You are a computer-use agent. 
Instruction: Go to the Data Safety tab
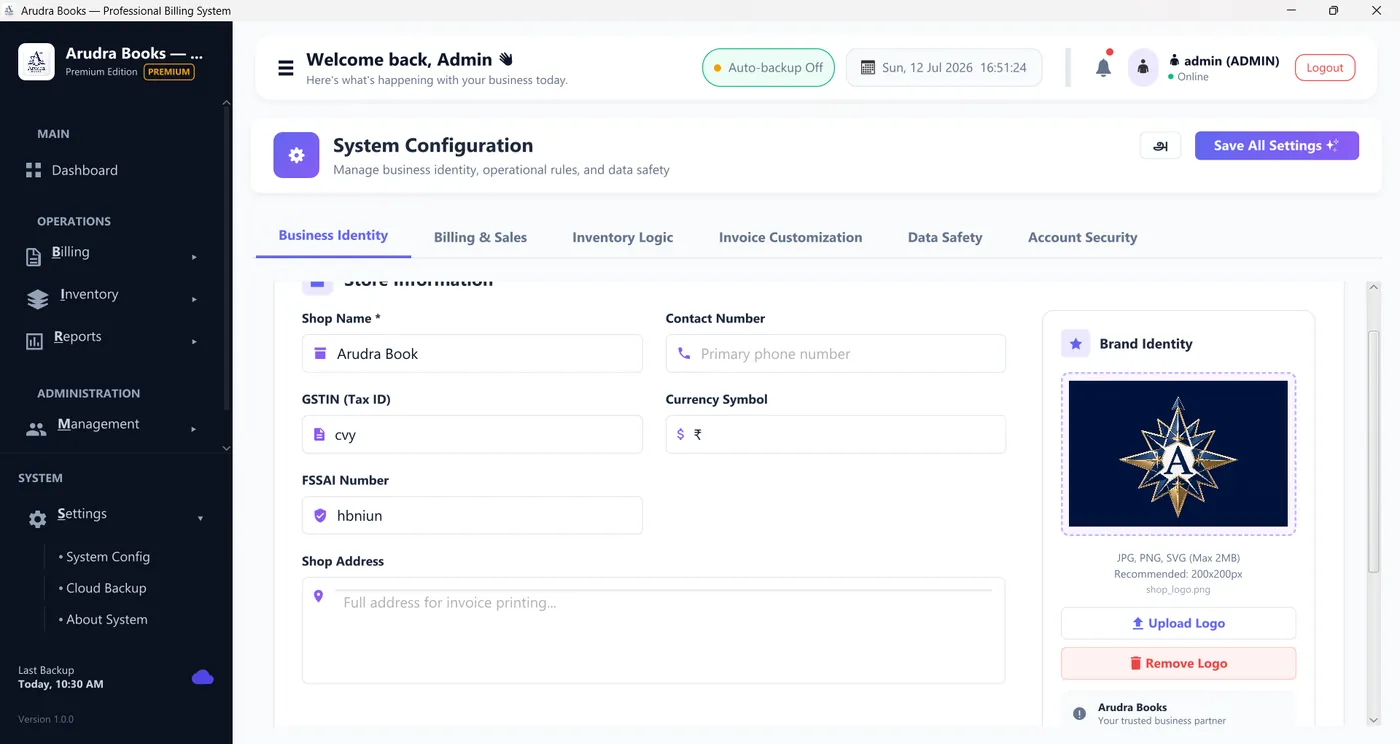coord(945,238)
